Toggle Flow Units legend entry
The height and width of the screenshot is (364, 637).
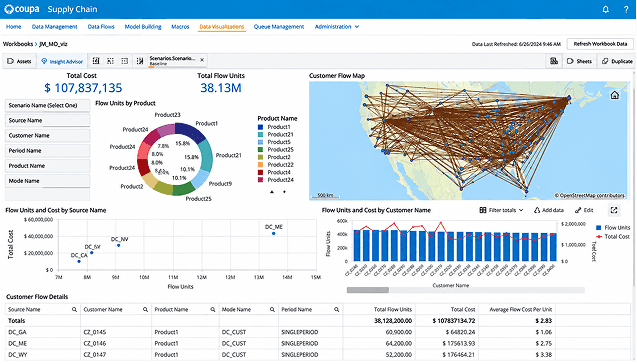(613, 228)
